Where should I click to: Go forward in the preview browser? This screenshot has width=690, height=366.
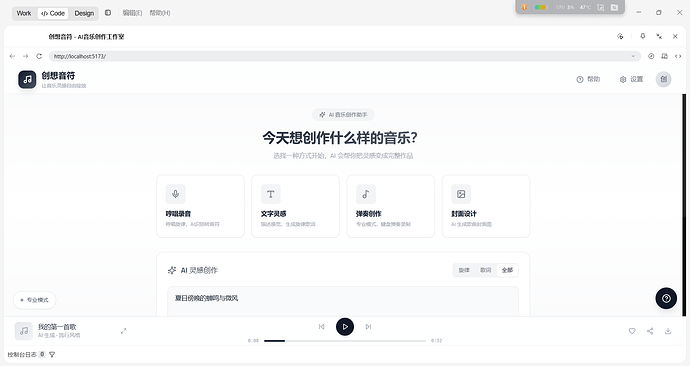[x=26, y=56]
